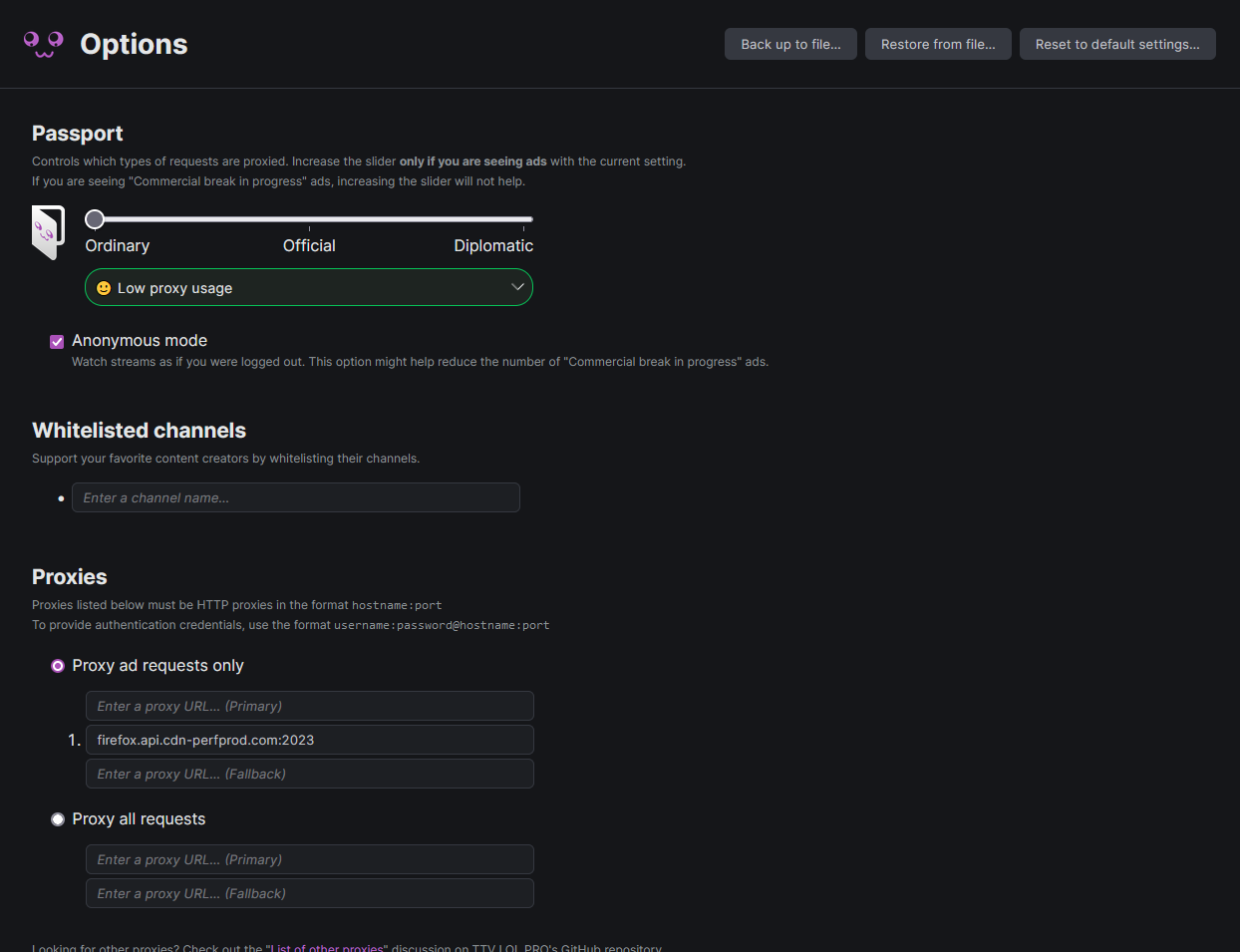
Task: Click the chevron arrow of proxy usage box
Action: (517, 287)
